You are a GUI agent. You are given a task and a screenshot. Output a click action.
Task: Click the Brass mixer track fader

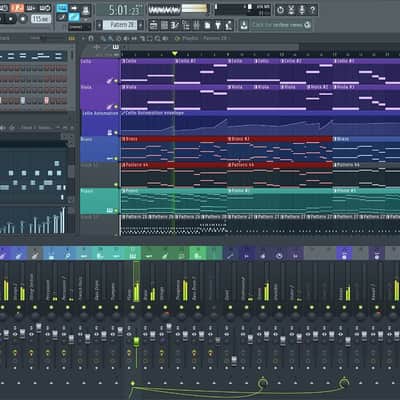[x=152, y=334]
